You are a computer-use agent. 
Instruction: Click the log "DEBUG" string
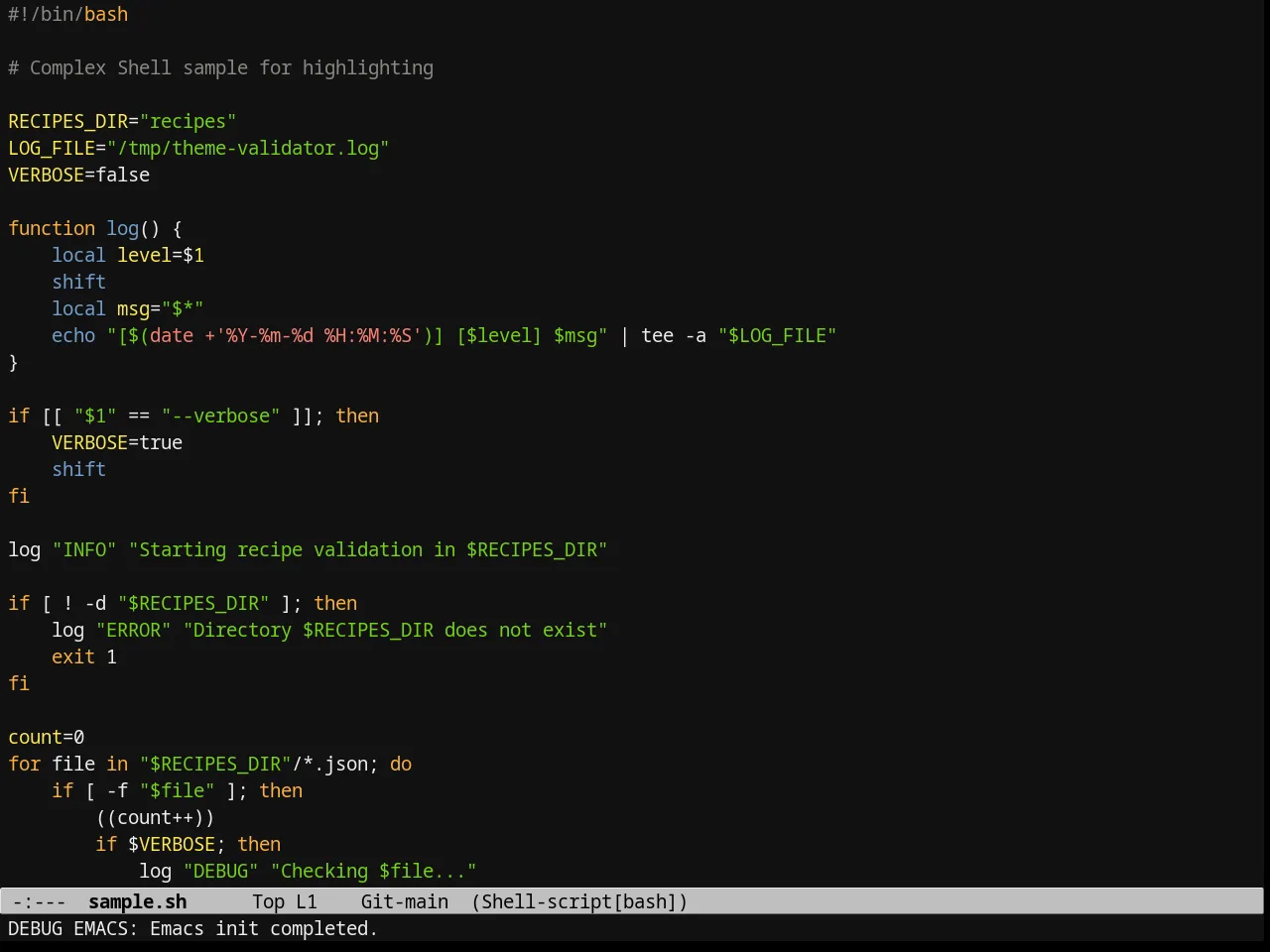[x=220, y=871]
